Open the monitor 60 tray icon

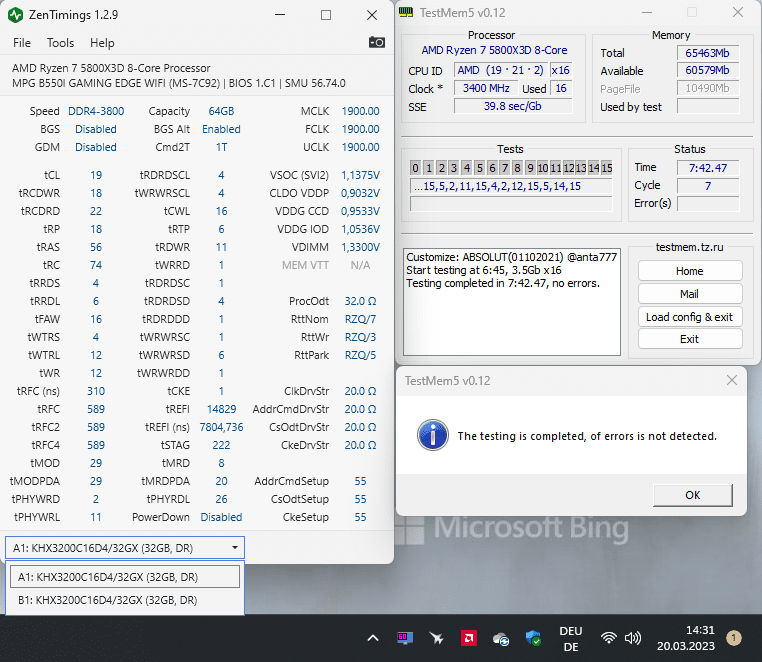tap(404, 638)
